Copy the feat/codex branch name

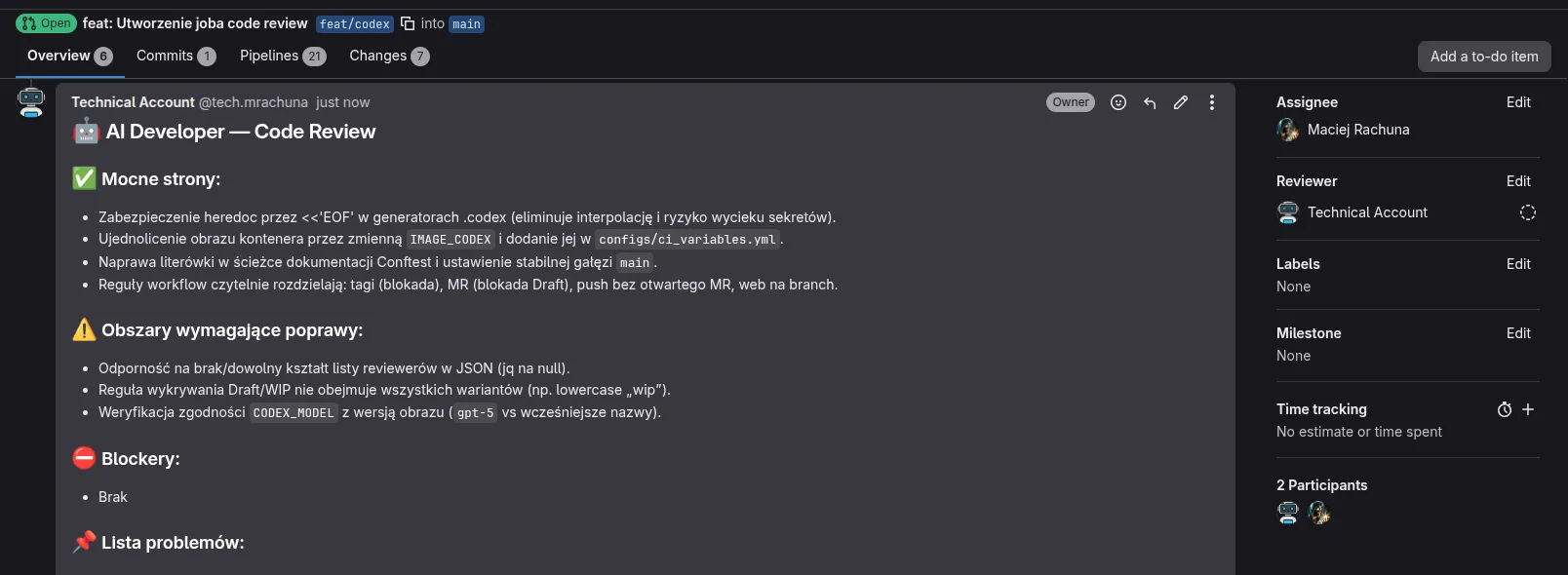point(408,23)
